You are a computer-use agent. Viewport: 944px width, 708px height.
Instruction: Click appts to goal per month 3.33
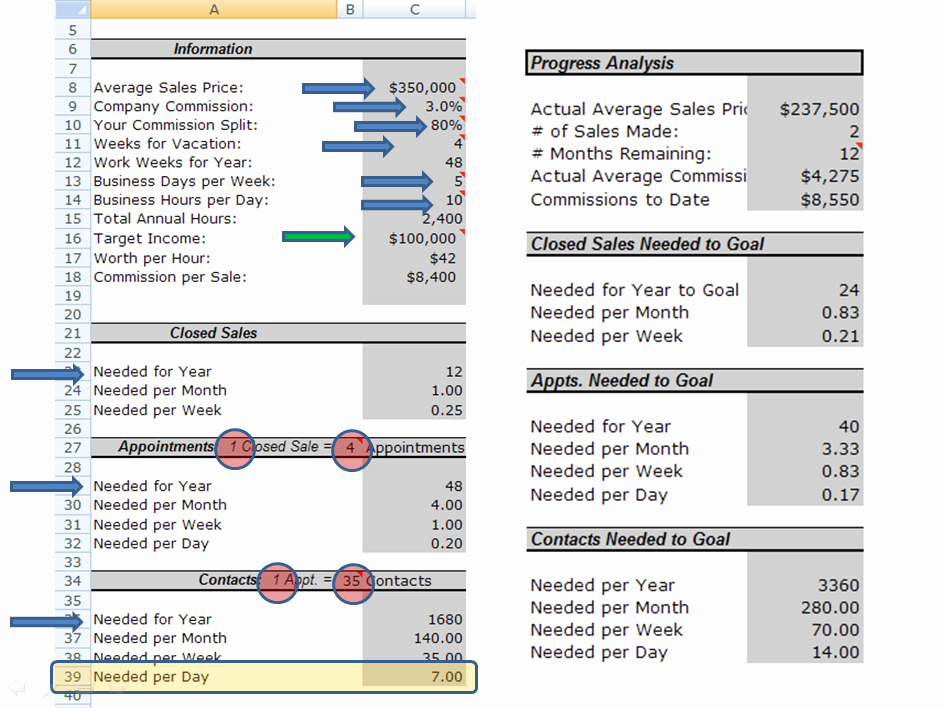(x=805, y=449)
